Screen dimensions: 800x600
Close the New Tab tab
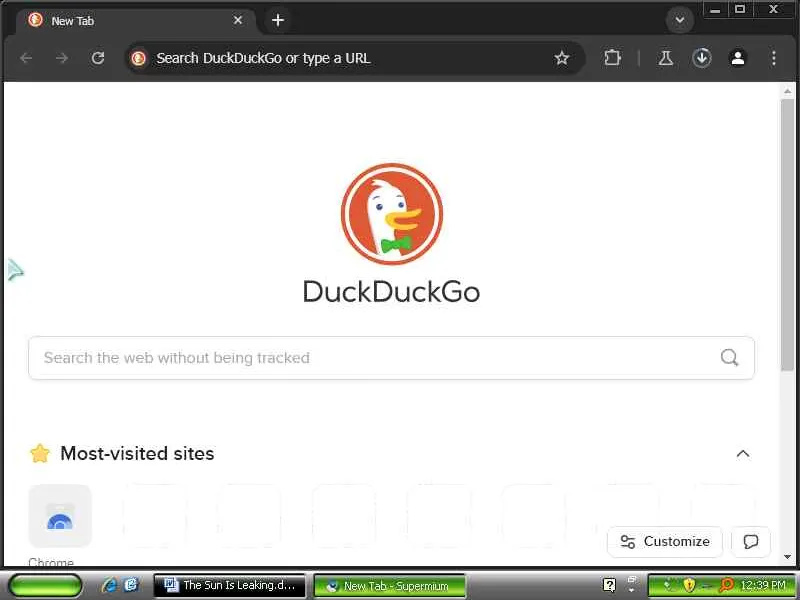click(238, 20)
